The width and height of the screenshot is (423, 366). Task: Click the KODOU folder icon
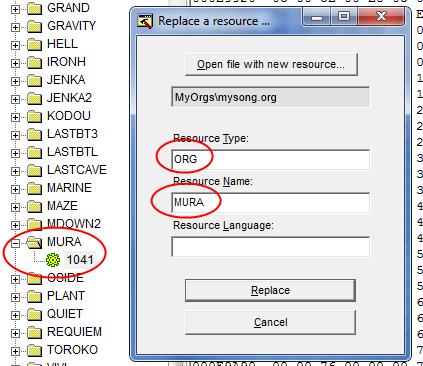(34, 117)
